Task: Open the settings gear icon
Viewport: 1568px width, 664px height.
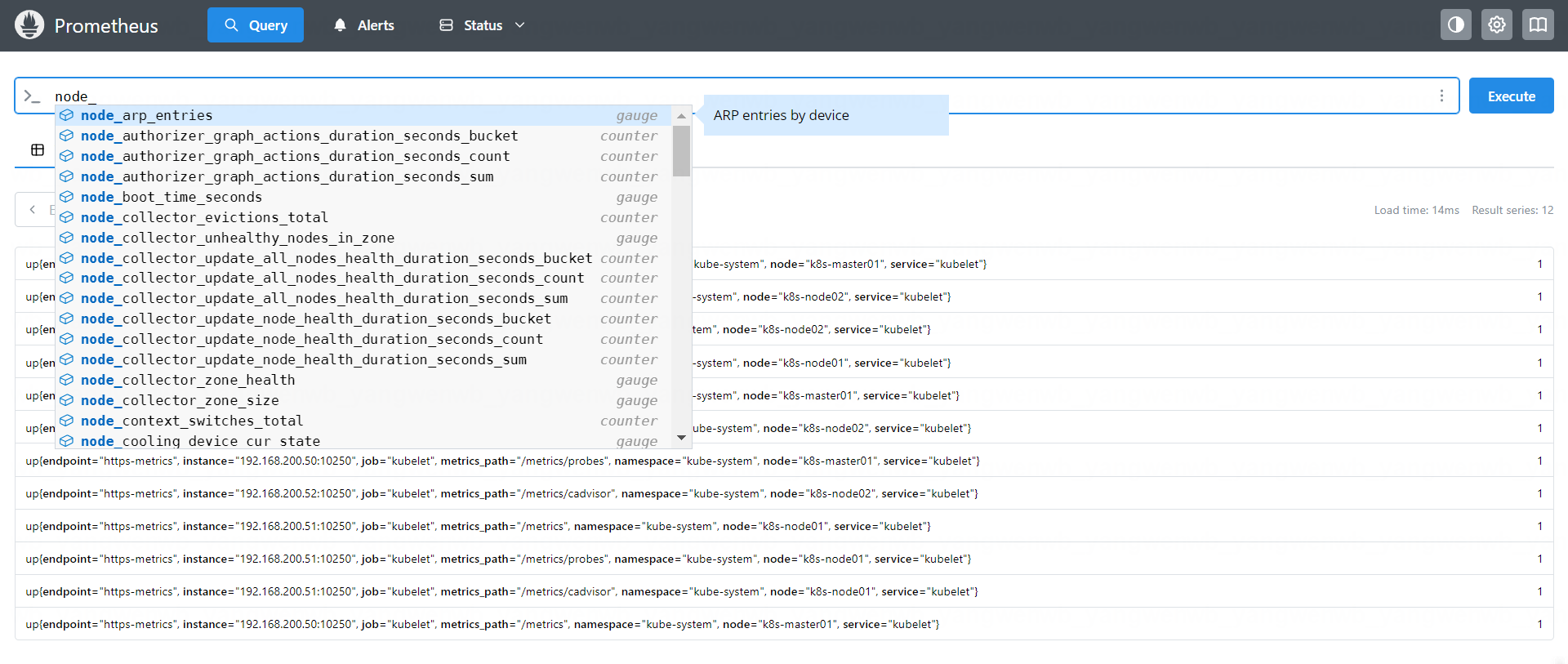Action: coord(1496,25)
